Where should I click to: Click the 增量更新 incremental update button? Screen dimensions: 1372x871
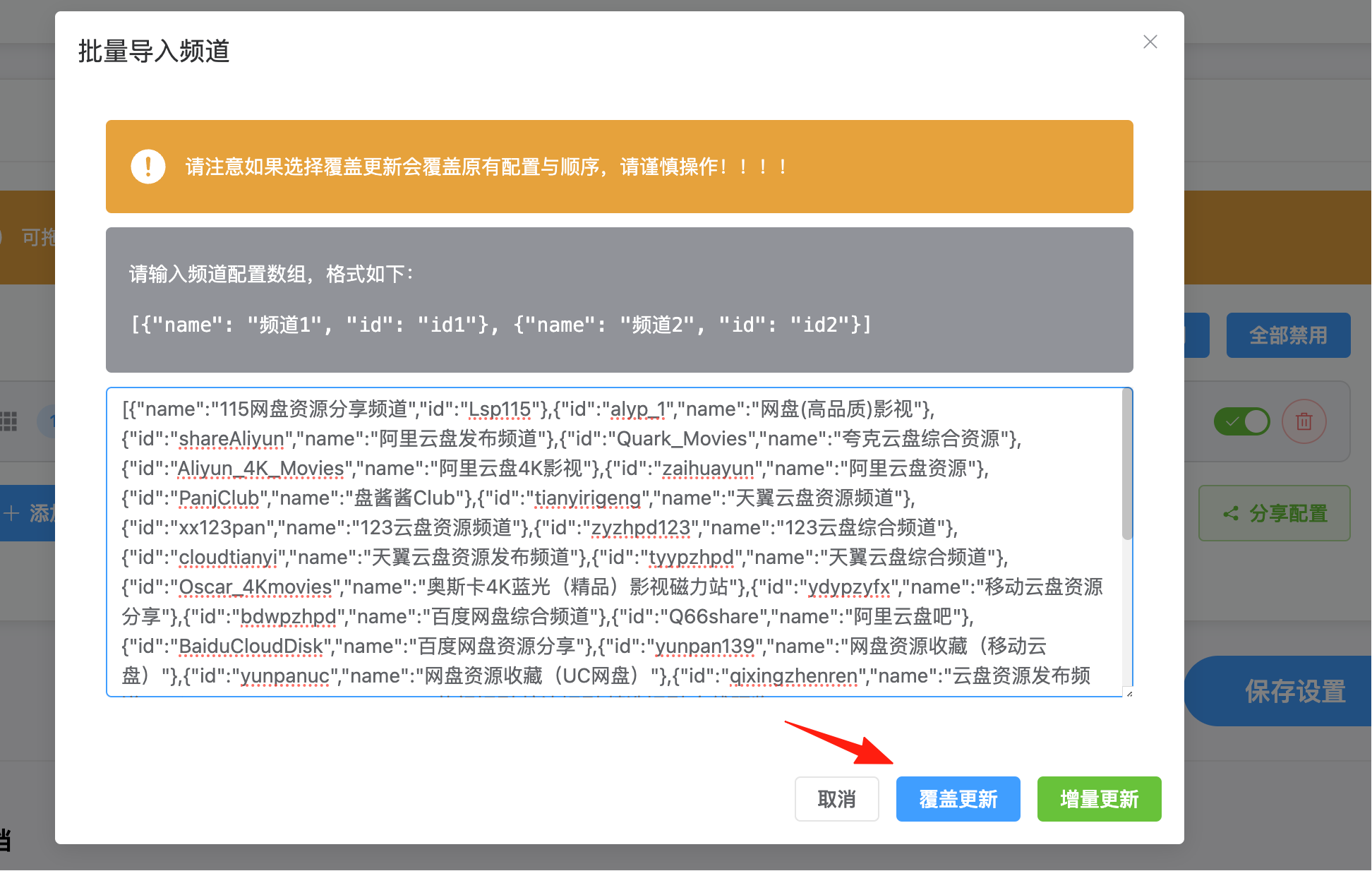pyautogui.click(x=1100, y=799)
